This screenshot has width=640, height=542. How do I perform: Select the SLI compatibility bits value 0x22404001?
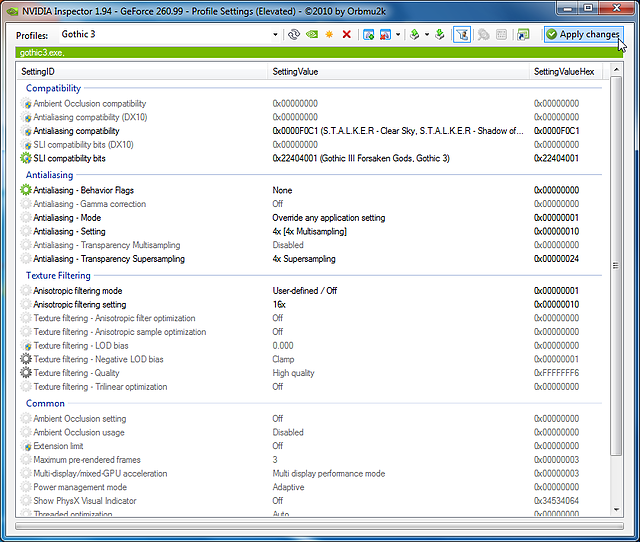coord(361,158)
